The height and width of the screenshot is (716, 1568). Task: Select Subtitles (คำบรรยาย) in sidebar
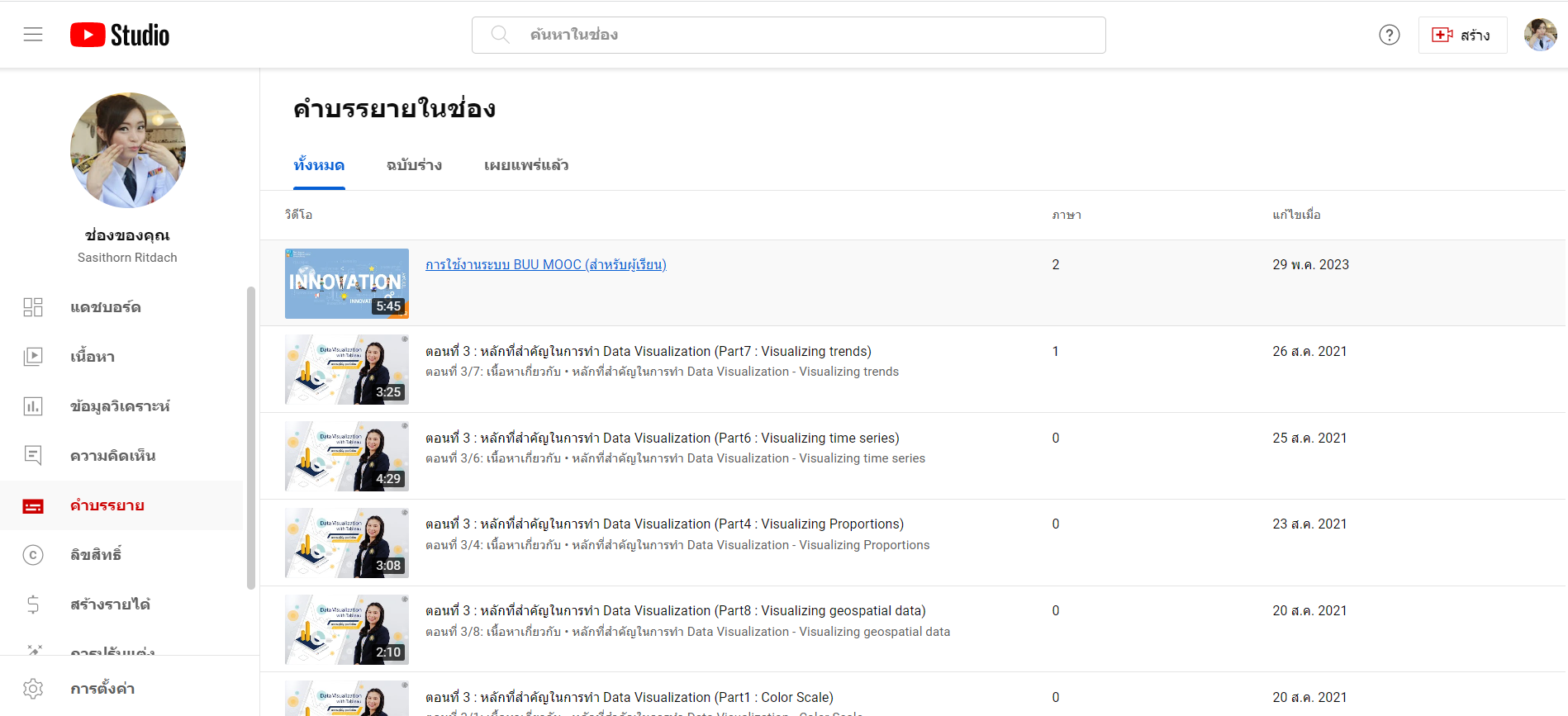tap(107, 505)
